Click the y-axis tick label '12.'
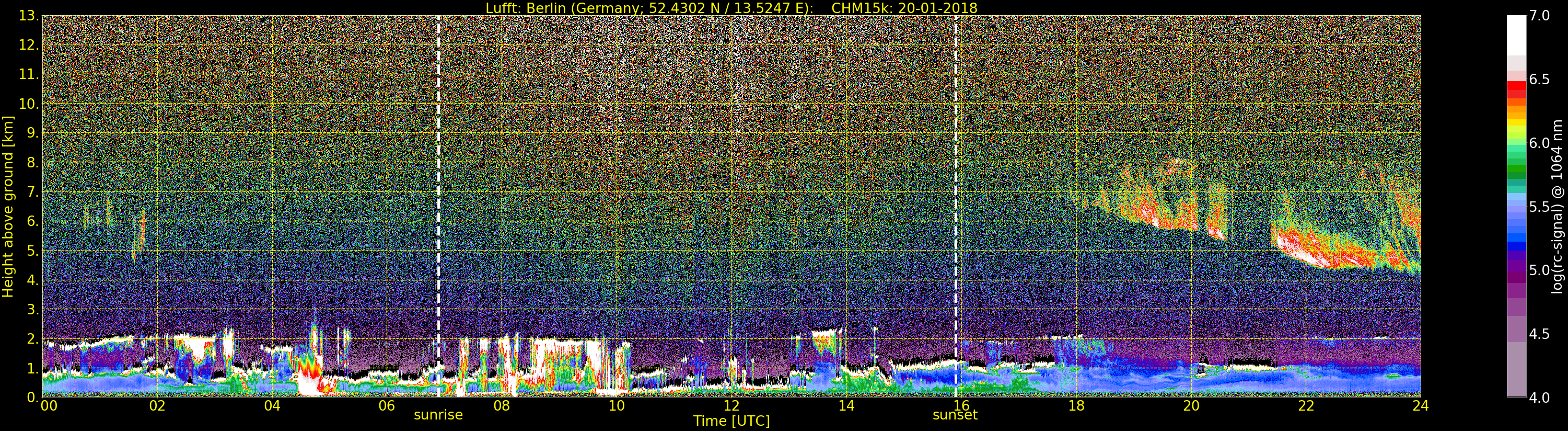 [x=28, y=45]
